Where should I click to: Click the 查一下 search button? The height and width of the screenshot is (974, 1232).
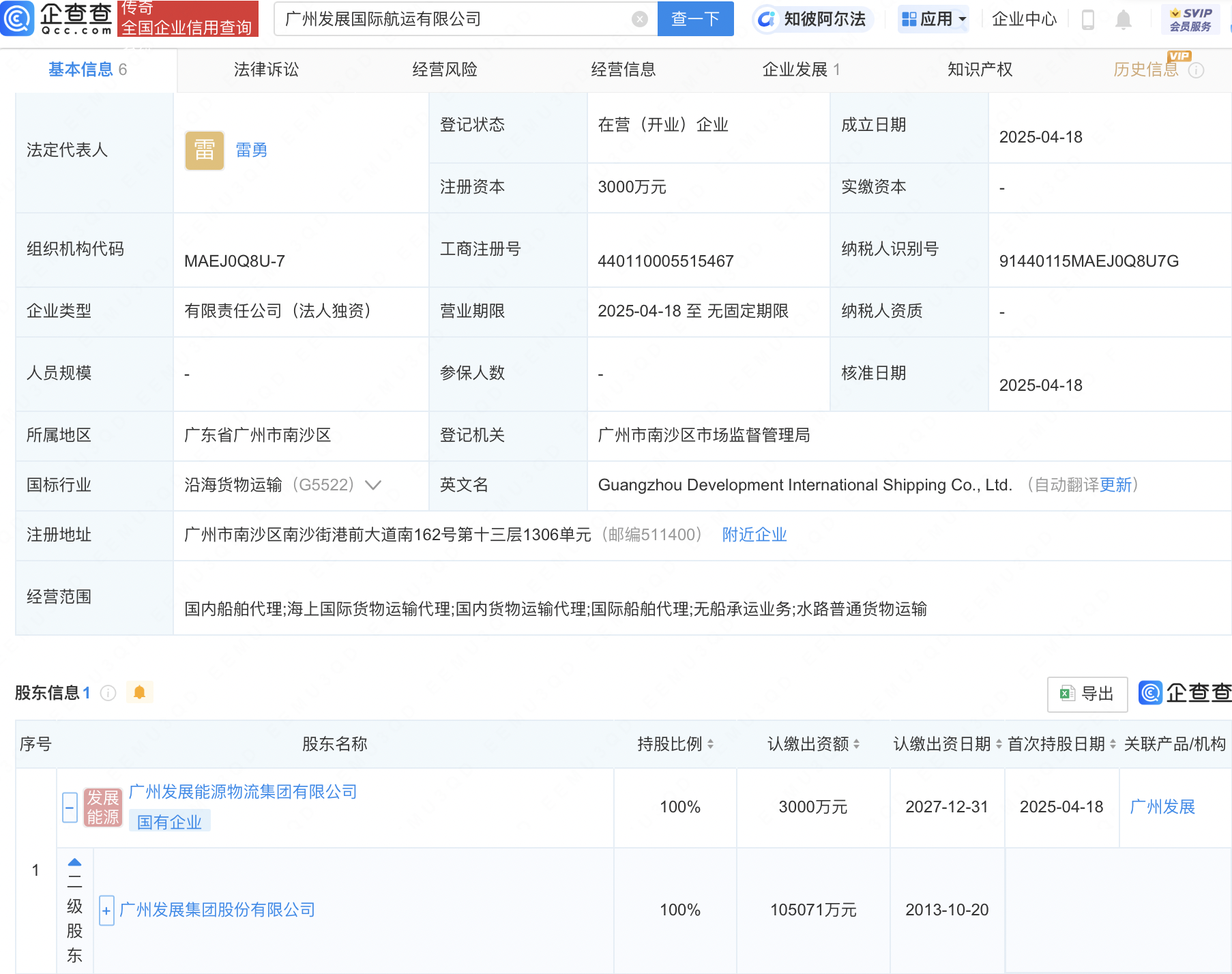(x=695, y=19)
